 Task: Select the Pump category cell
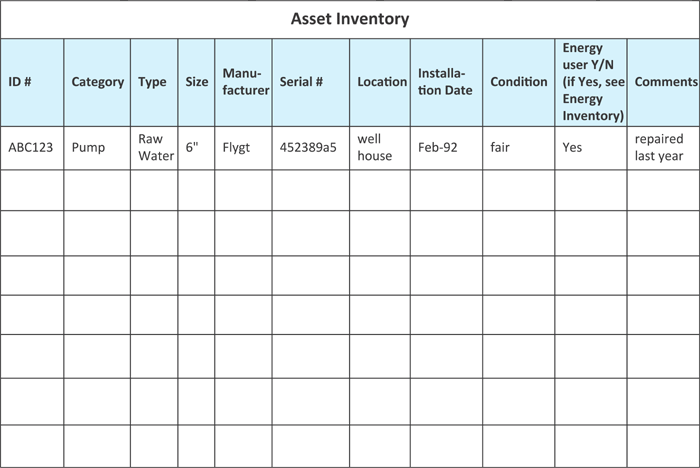tap(97, 148)
